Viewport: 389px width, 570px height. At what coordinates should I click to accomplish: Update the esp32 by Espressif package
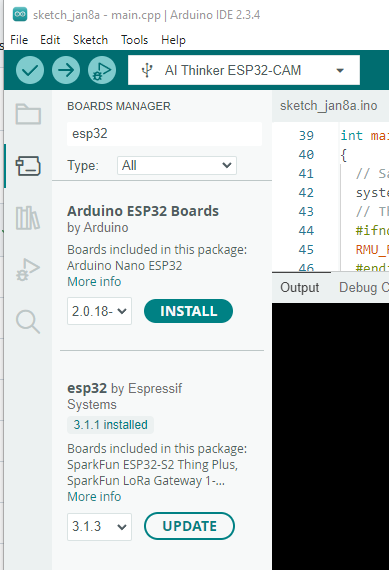click(189, 526)
